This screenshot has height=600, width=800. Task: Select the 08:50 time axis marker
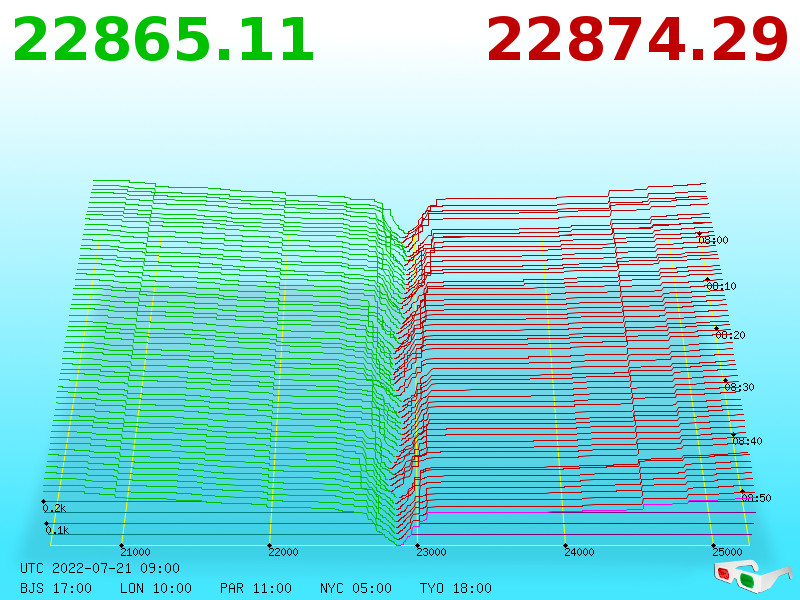(x=756, y=498)
